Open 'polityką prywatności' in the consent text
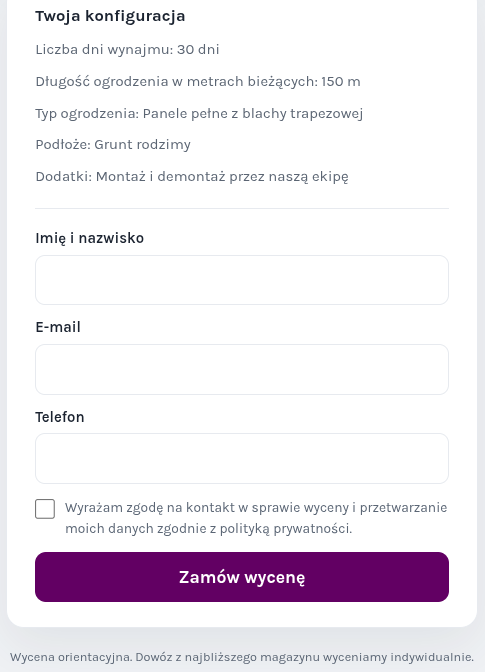Screen dimensions: 485x672 point(285,529)
